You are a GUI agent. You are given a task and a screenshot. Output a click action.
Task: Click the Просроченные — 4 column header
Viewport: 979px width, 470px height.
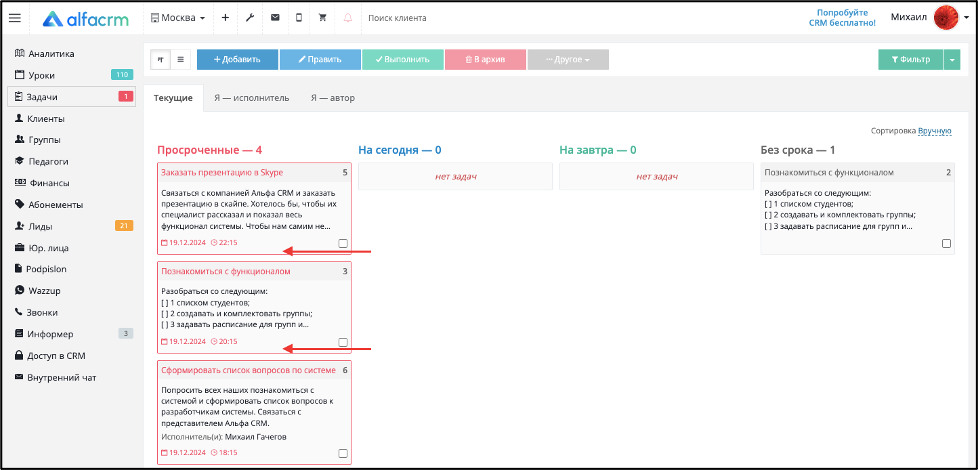pyautogui.click(x=210, y=150)
